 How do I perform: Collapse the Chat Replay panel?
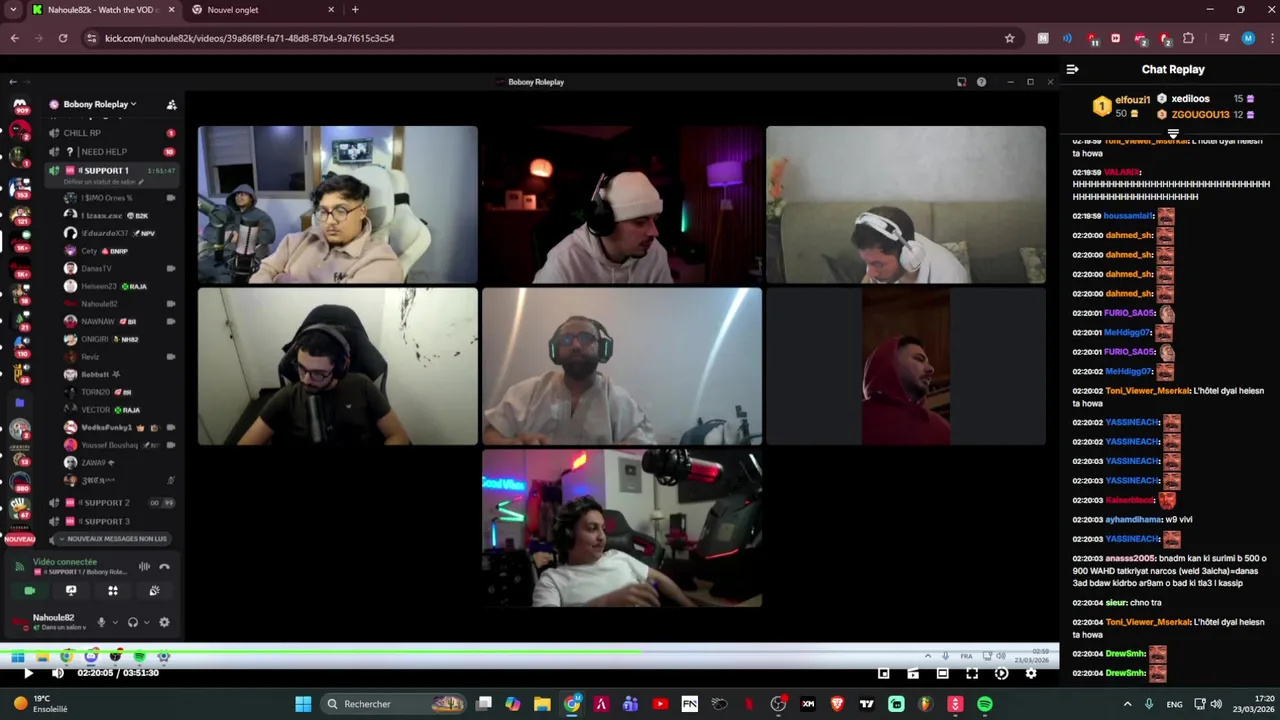[x=1072, y=69]
